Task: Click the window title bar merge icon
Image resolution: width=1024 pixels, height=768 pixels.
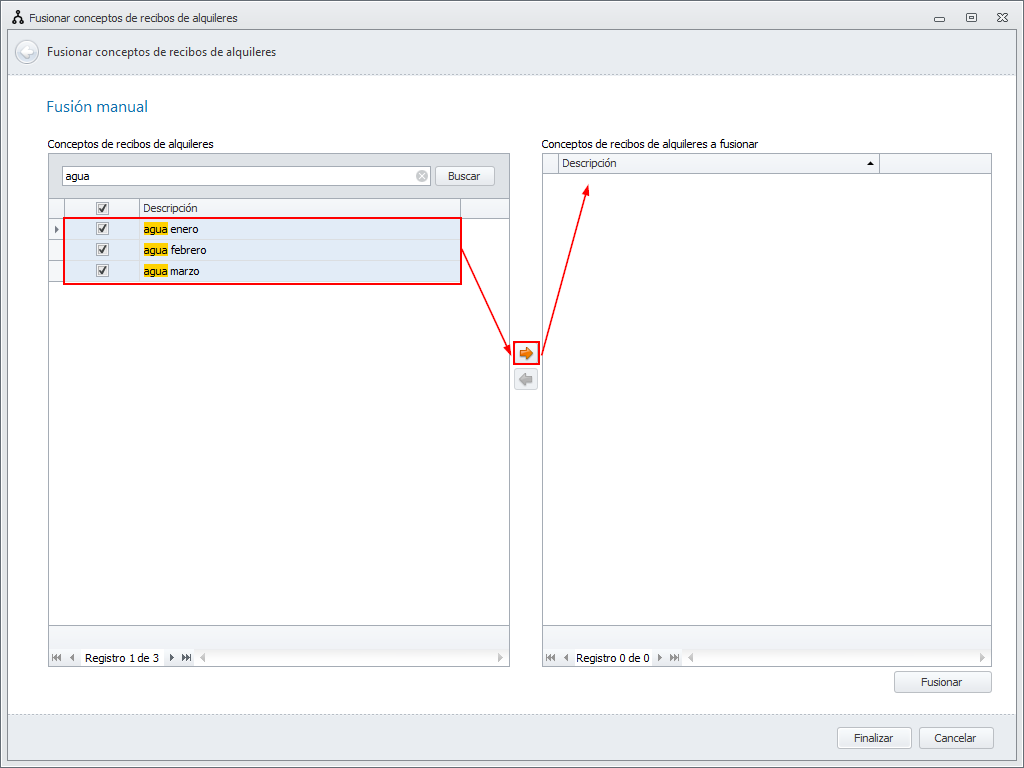Action: 18,18
